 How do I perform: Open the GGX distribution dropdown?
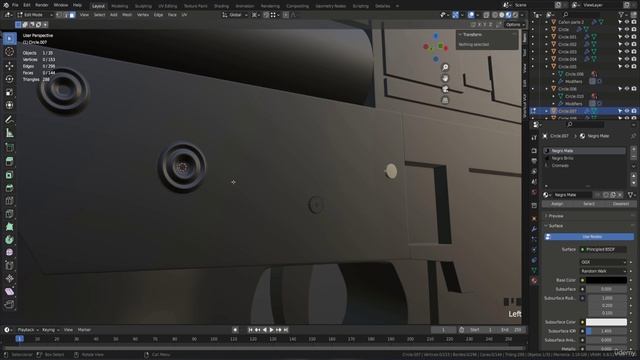coord(603,262)
